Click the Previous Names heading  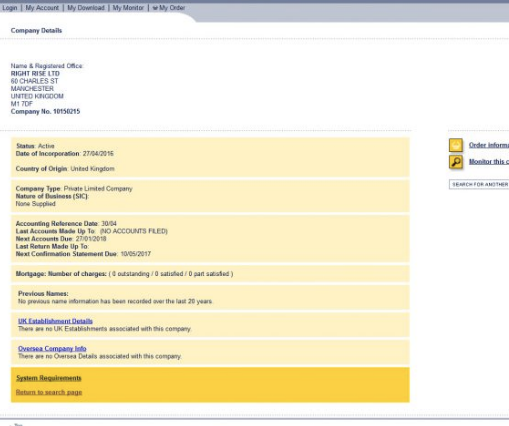click(x=43, y=294)
